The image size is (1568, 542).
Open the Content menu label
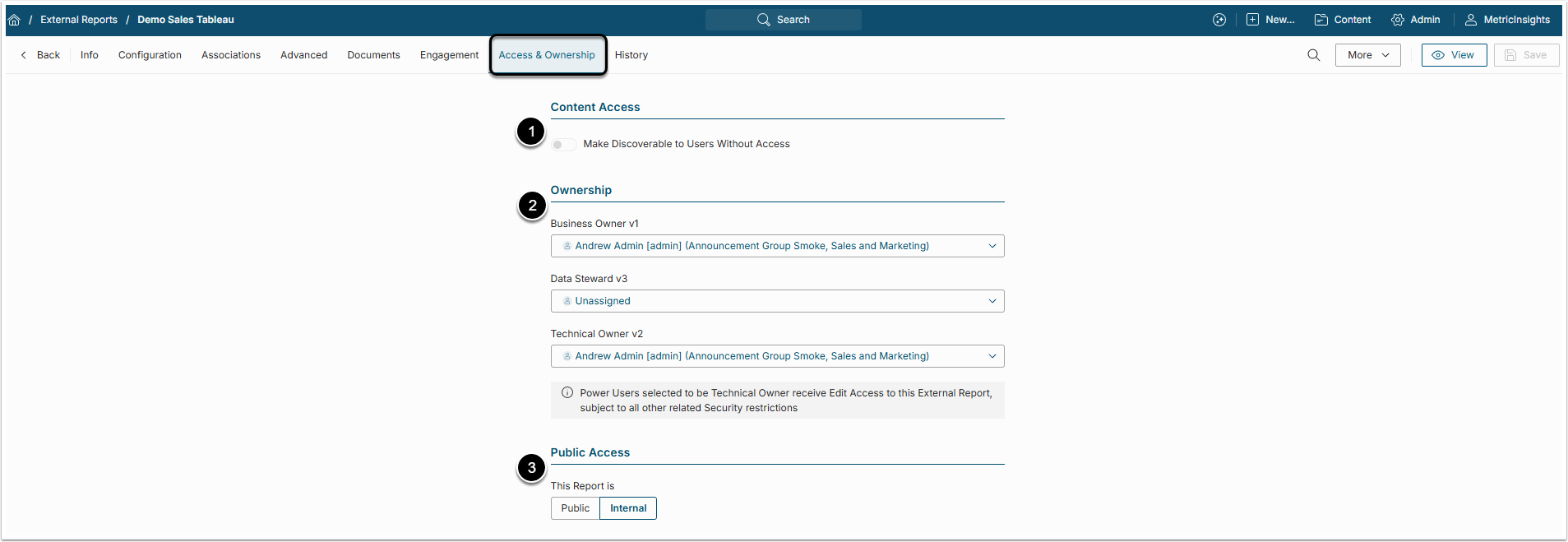point(1353,20)
